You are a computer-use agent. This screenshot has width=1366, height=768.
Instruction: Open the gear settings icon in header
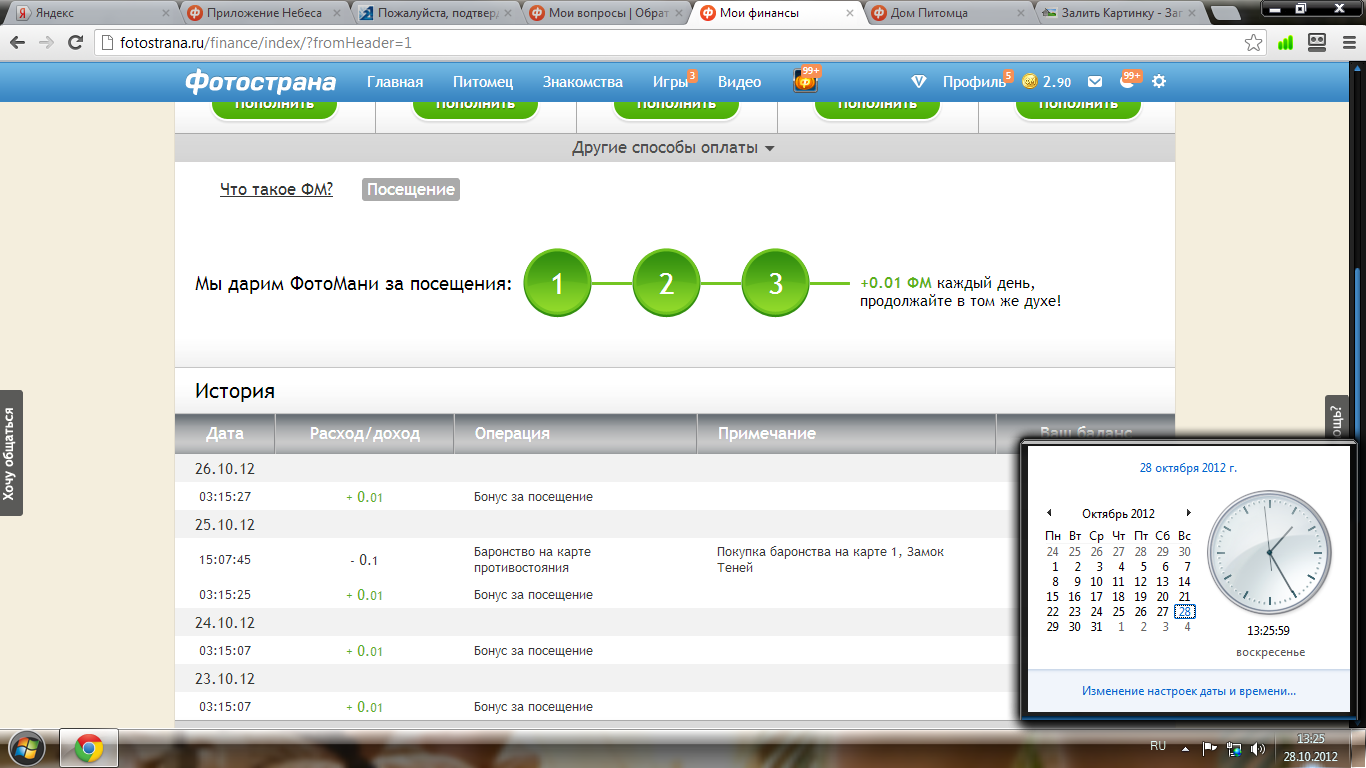(x=1159, y=82)
